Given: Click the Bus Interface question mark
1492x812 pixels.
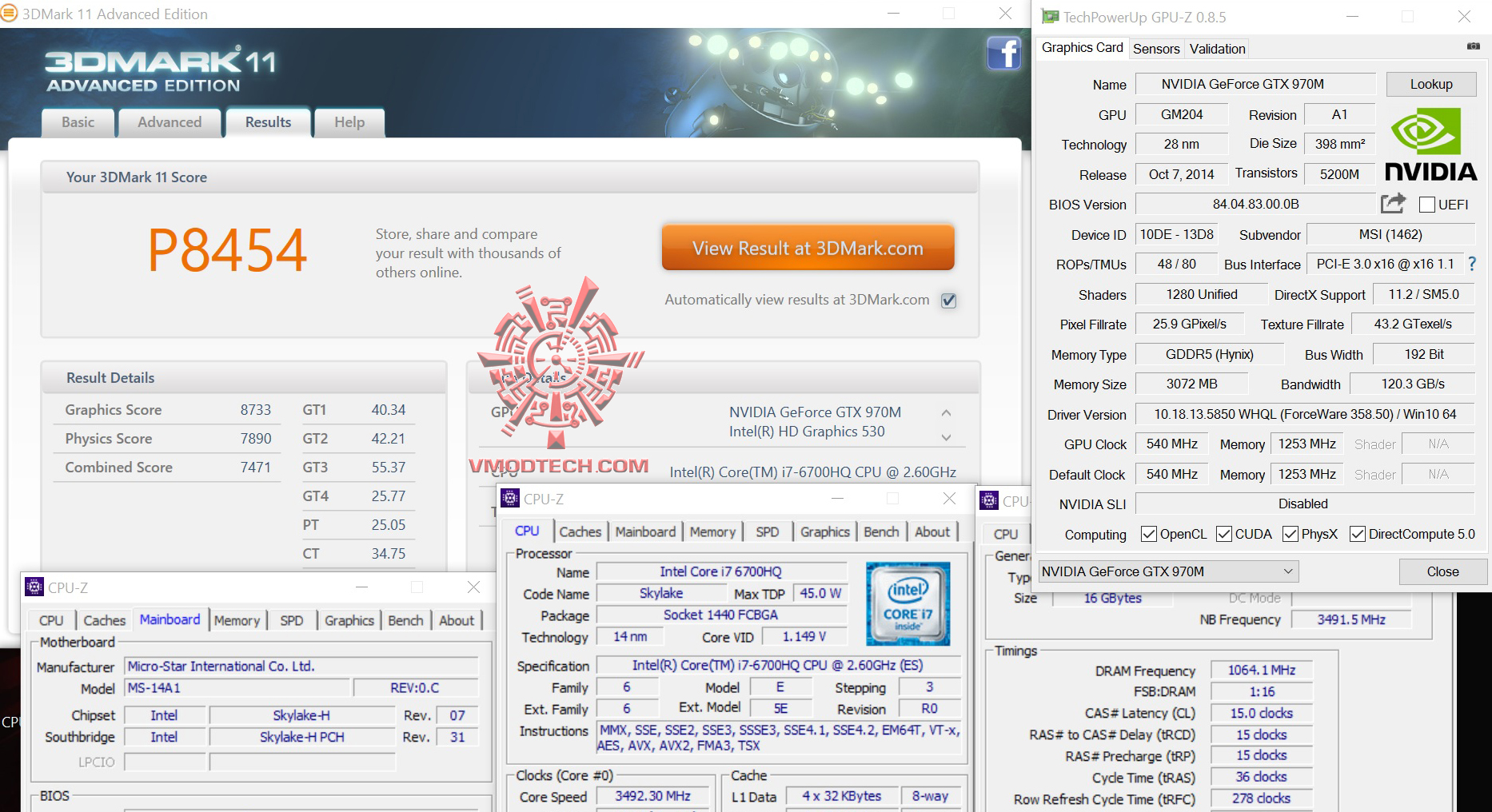Looking at the screenshot, I should (x=1472, y=263).
